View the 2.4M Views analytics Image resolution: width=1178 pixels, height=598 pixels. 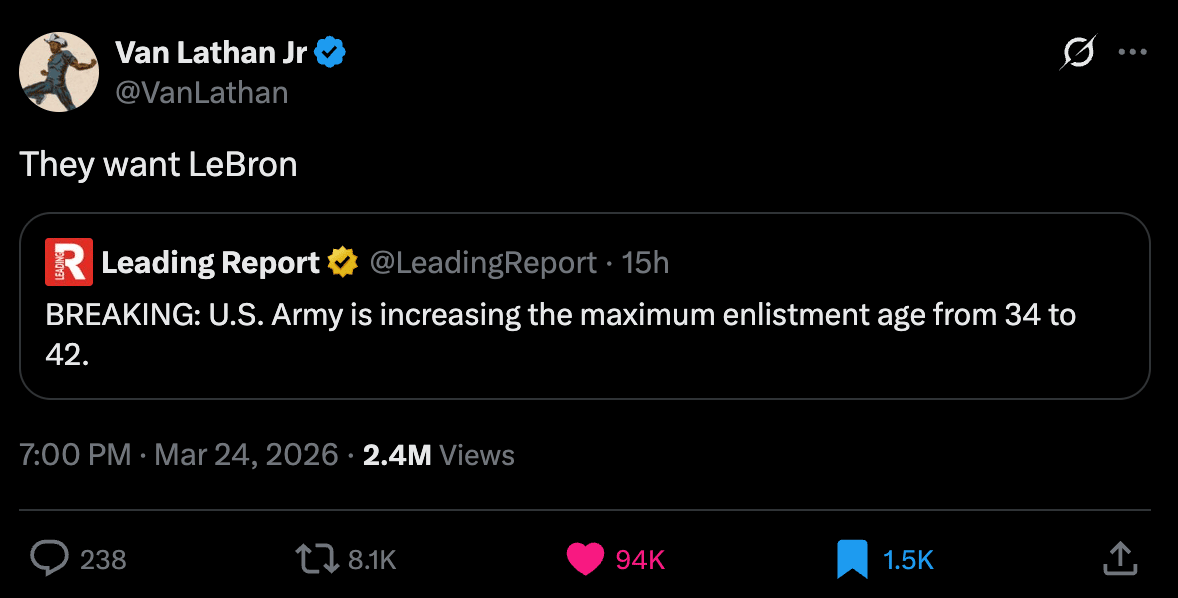(x=438, y=455)
